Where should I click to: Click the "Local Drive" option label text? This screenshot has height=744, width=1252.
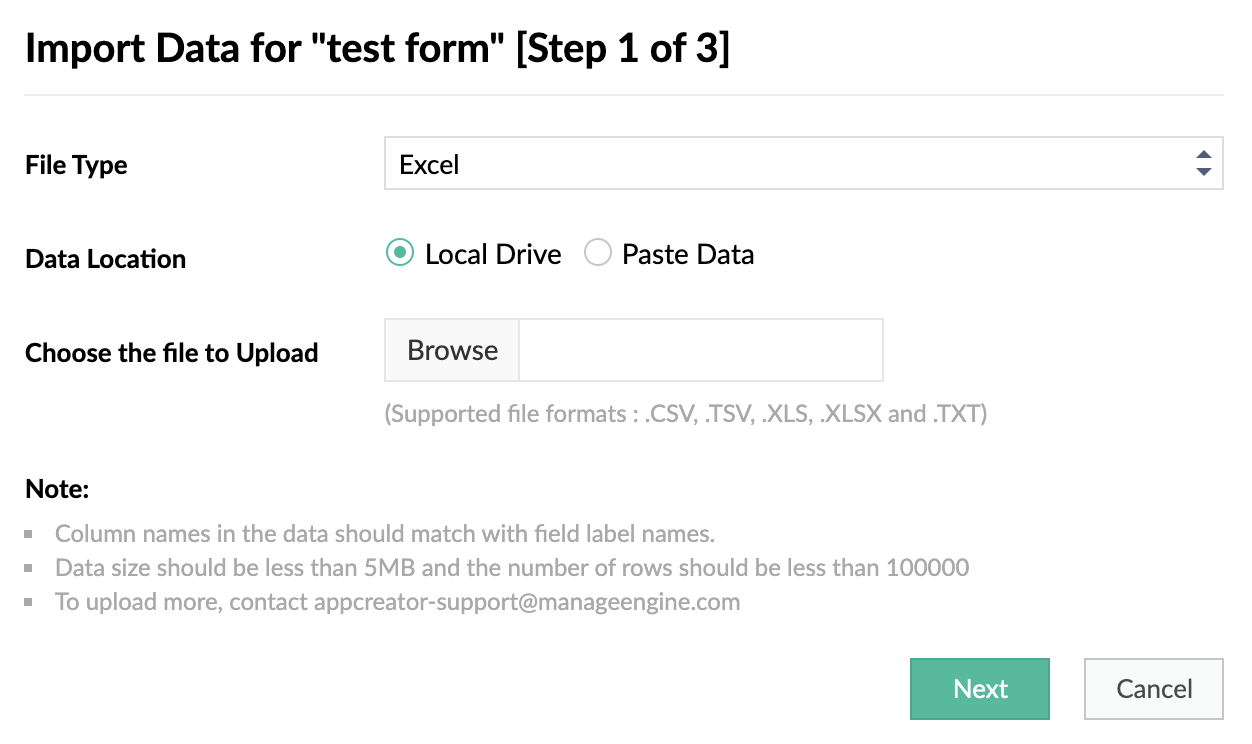click(493, 254)
